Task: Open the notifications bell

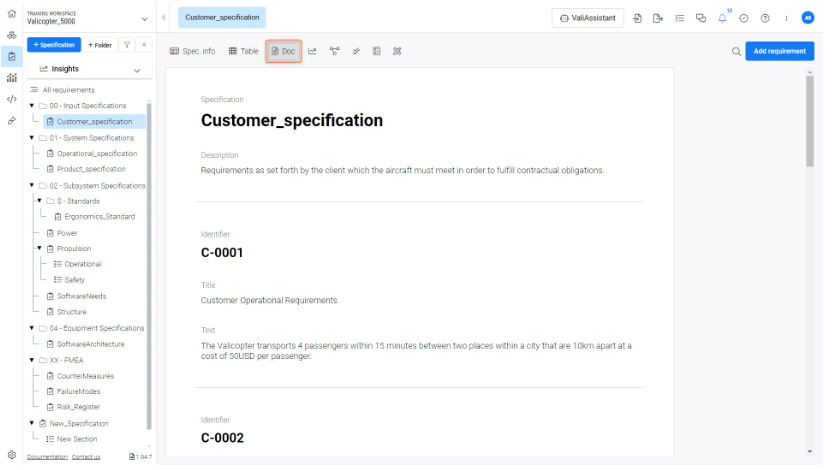Action: [722, 18]
